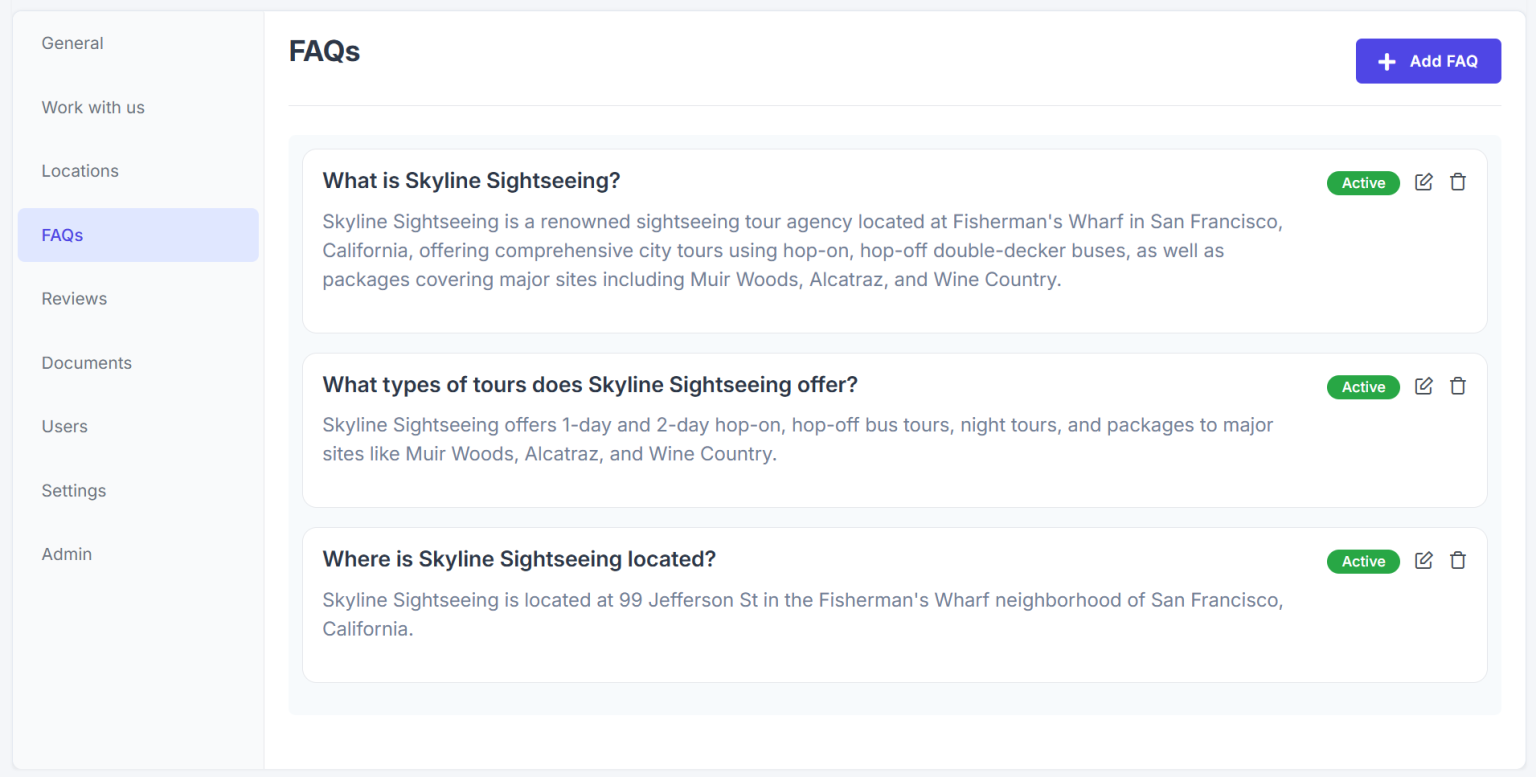
Task: Open the 'What types of tours' question title
Action: pyautogui.click(x=590, y=385)
